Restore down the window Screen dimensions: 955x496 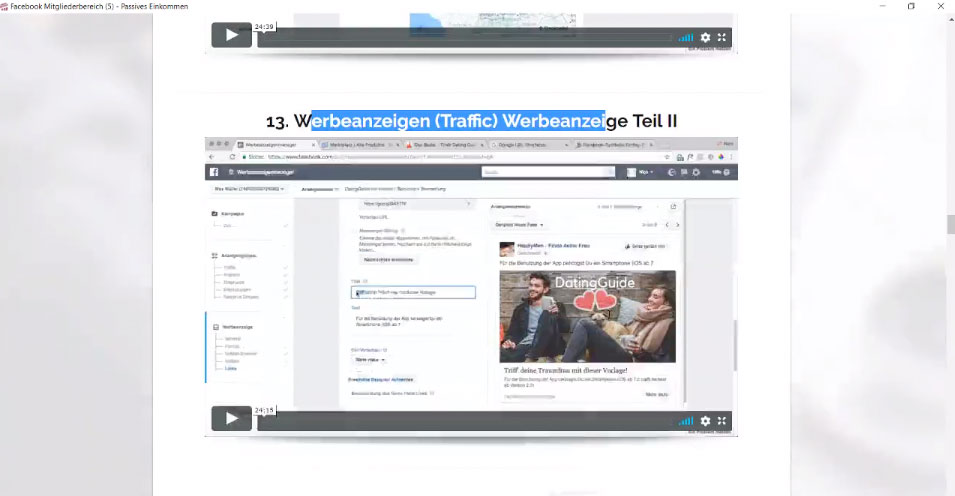click(x=911, y=6)
